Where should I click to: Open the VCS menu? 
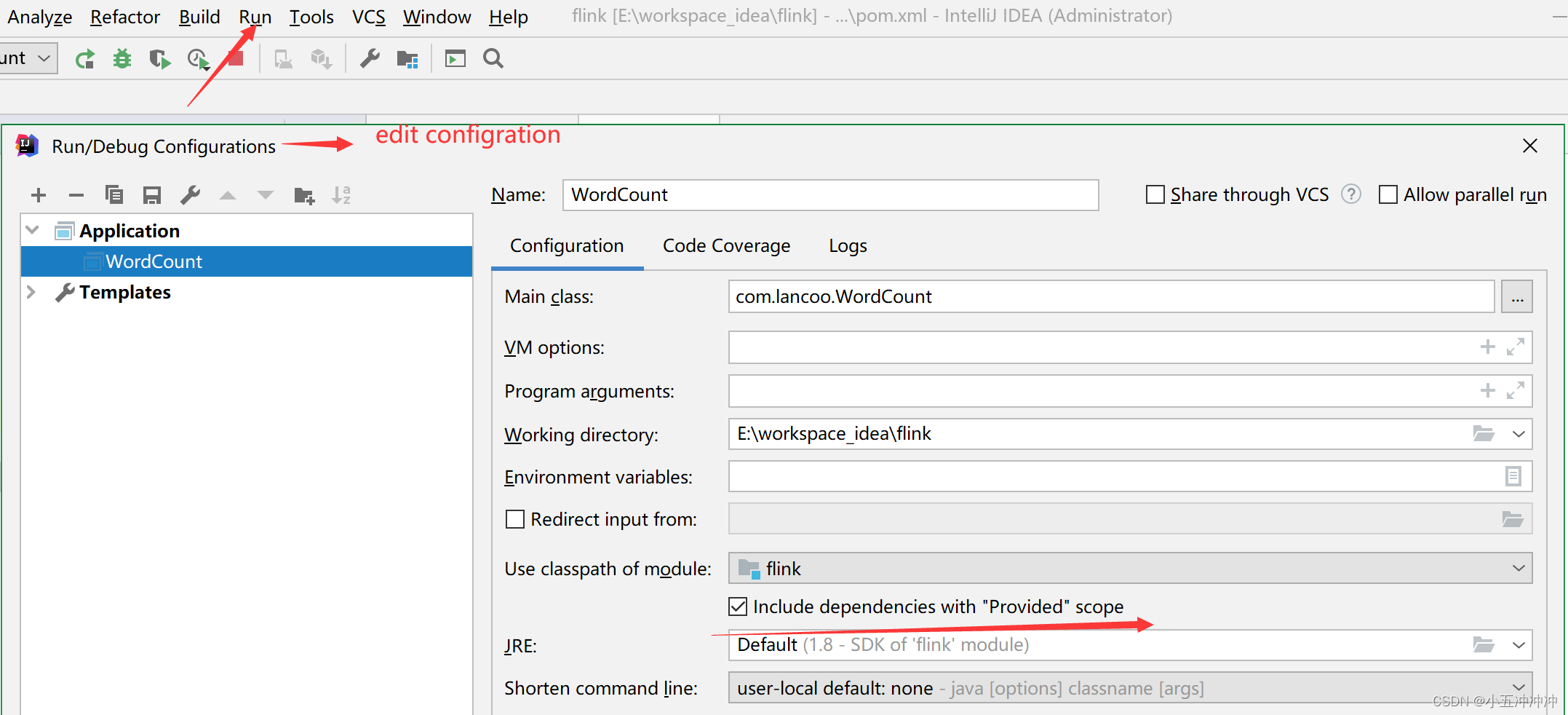pos(369,16)
